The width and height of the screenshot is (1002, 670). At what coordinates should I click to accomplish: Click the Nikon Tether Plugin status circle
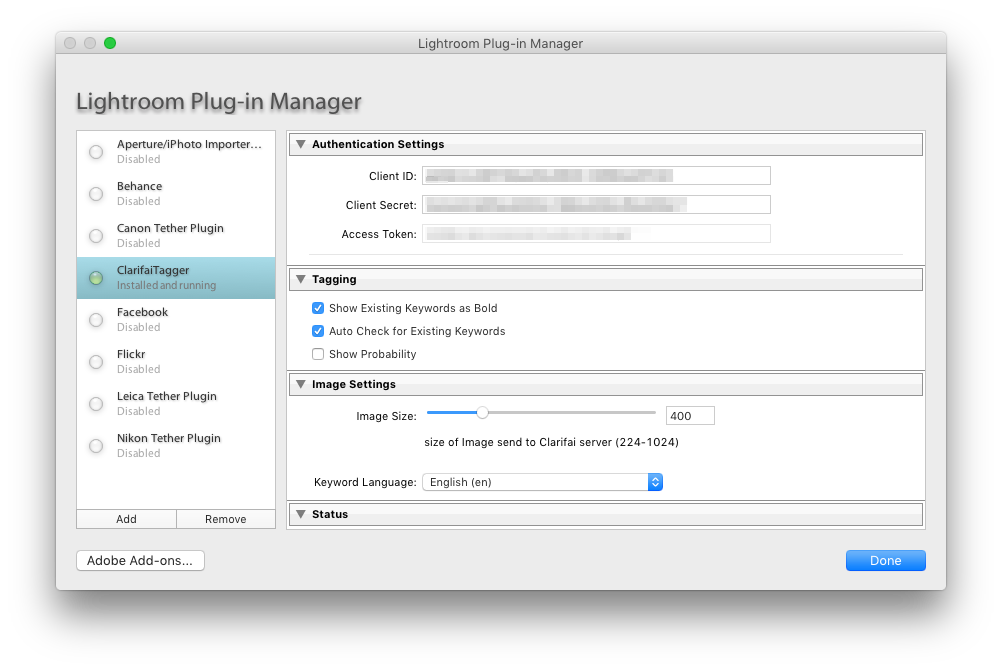[96, 446]
